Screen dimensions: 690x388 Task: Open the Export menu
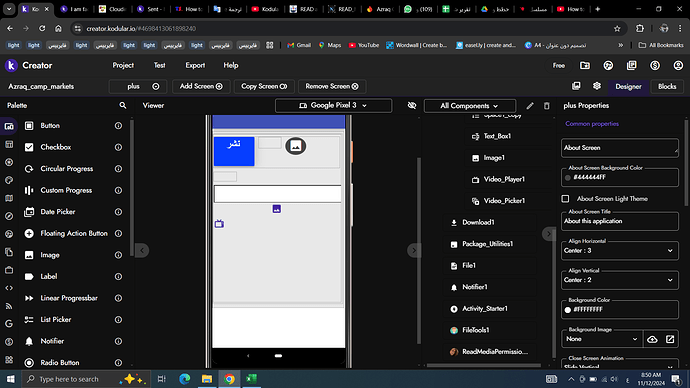(195, 66)
